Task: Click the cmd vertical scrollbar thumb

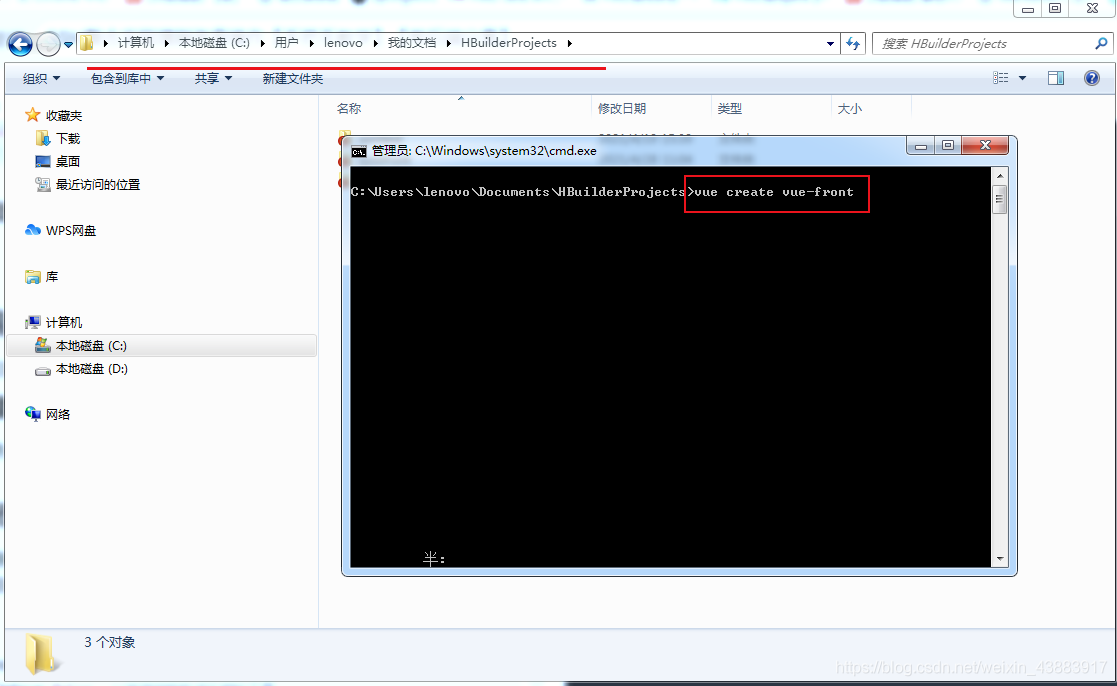Action: pos(1000,199)
